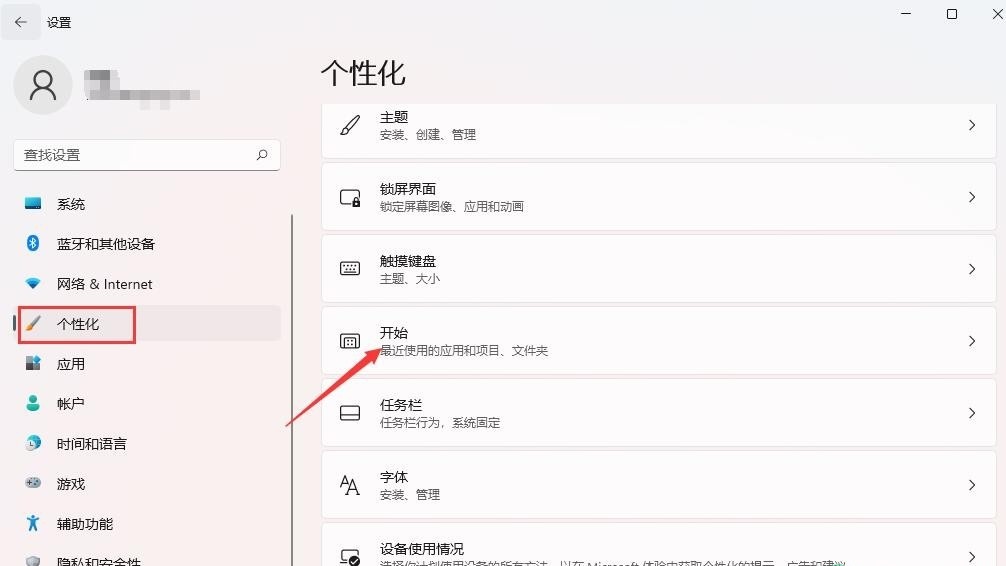Click the 设备使用情况 device icon
The image size is (1006, 566).
click(350, 556)
